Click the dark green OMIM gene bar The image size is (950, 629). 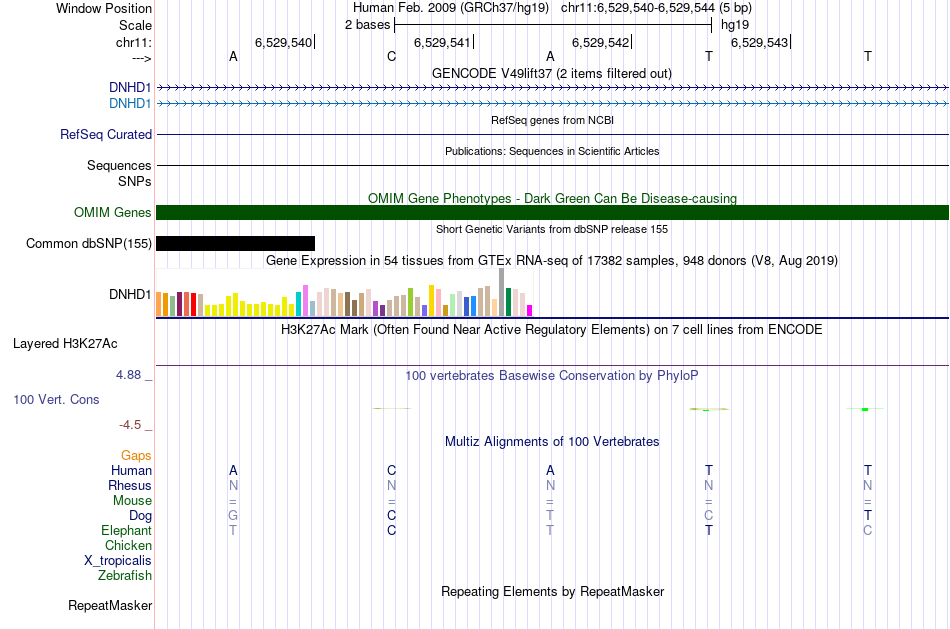pos(553,213)
